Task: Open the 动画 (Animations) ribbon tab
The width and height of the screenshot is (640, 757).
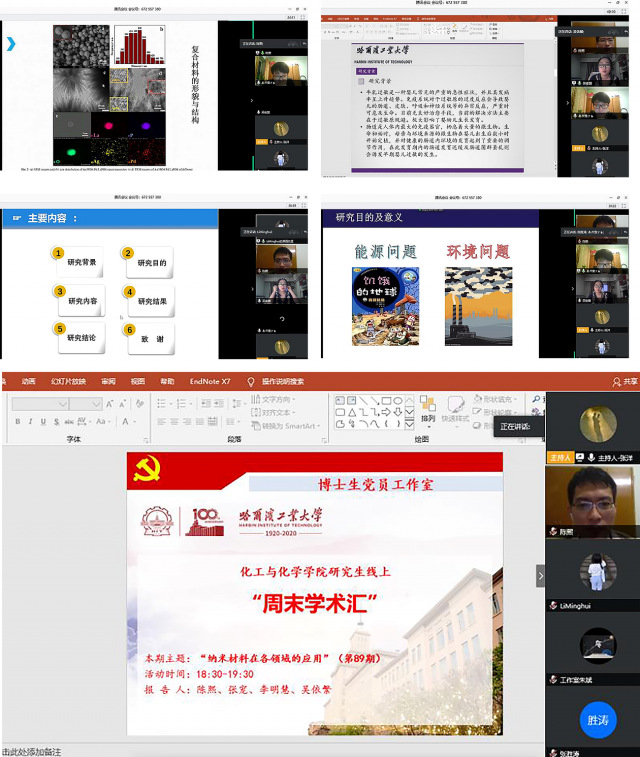Action: (x=28, y=381)
